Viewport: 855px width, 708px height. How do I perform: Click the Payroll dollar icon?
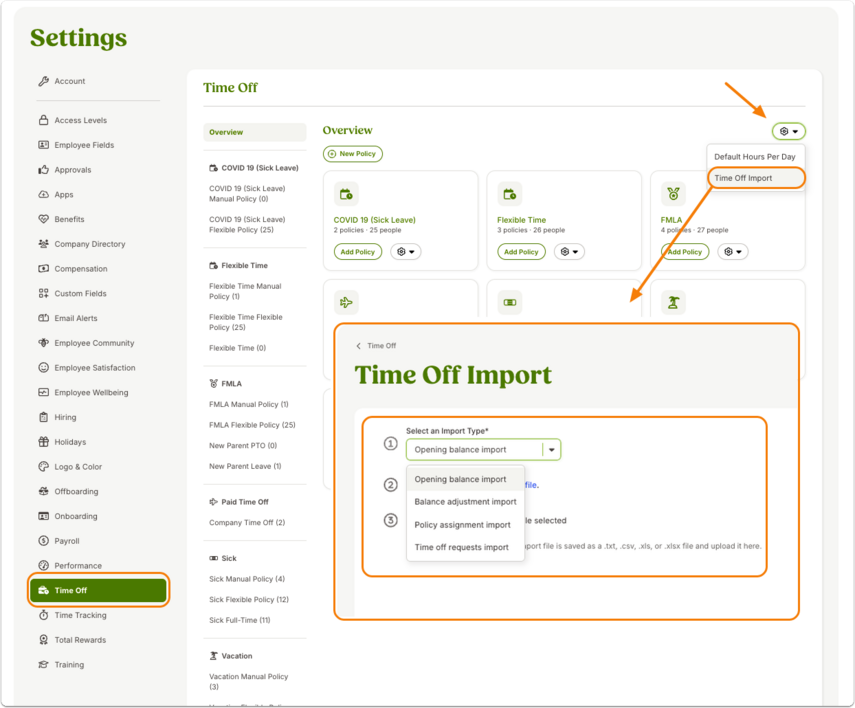44,541
